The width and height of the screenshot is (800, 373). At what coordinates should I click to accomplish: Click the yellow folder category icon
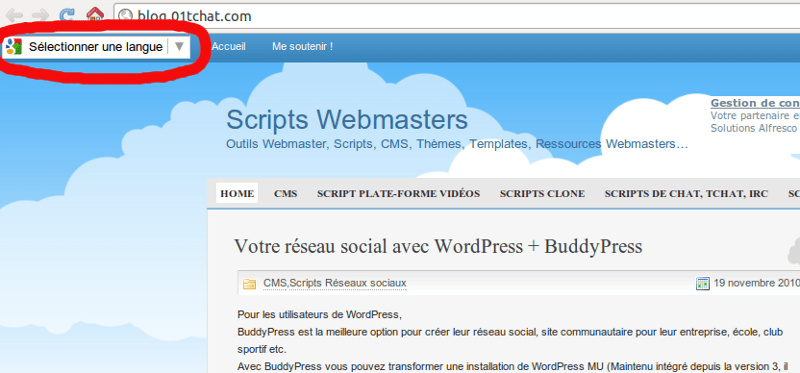(x=249, y=284)
